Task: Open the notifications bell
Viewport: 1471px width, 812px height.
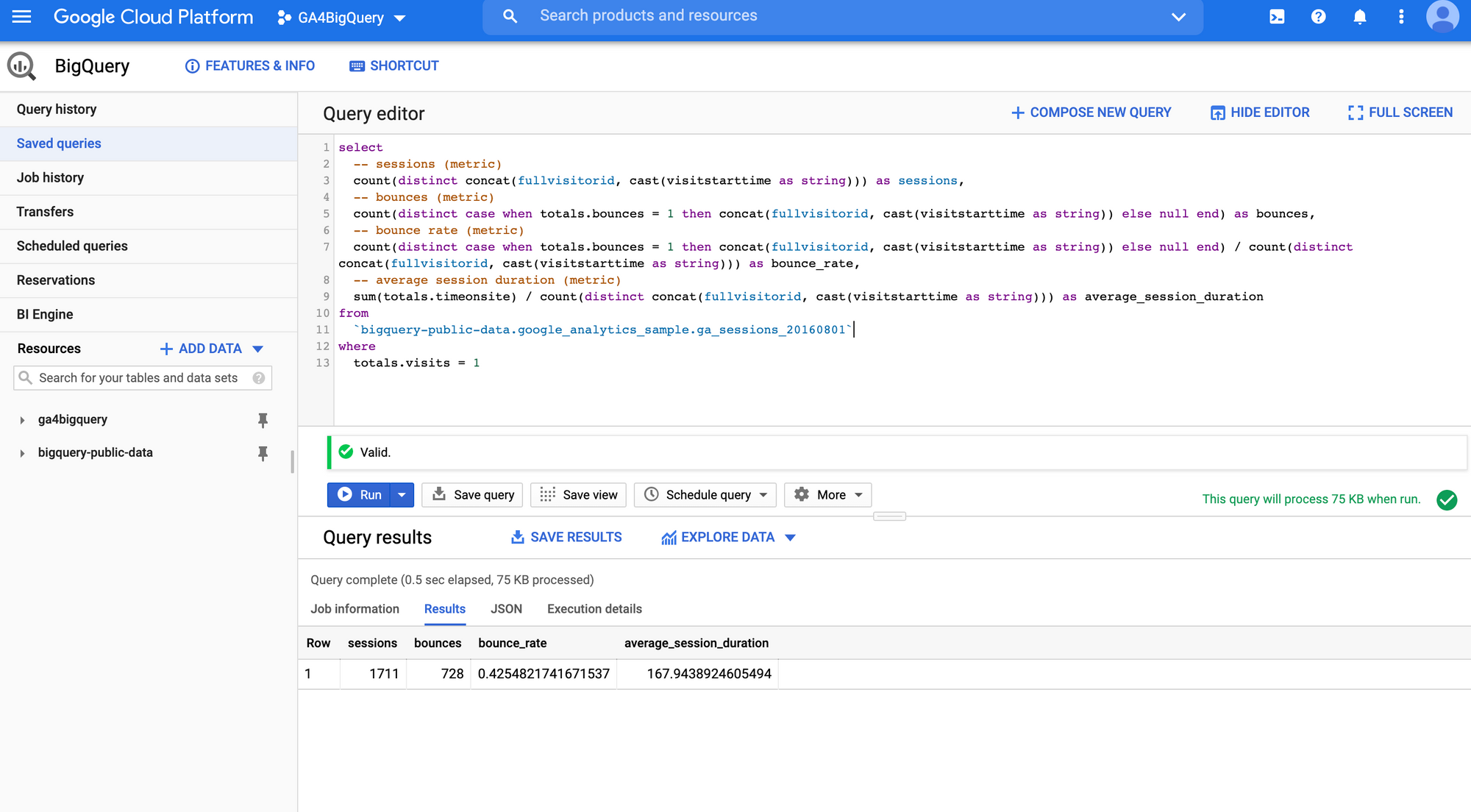Action: click(1360, 17)
